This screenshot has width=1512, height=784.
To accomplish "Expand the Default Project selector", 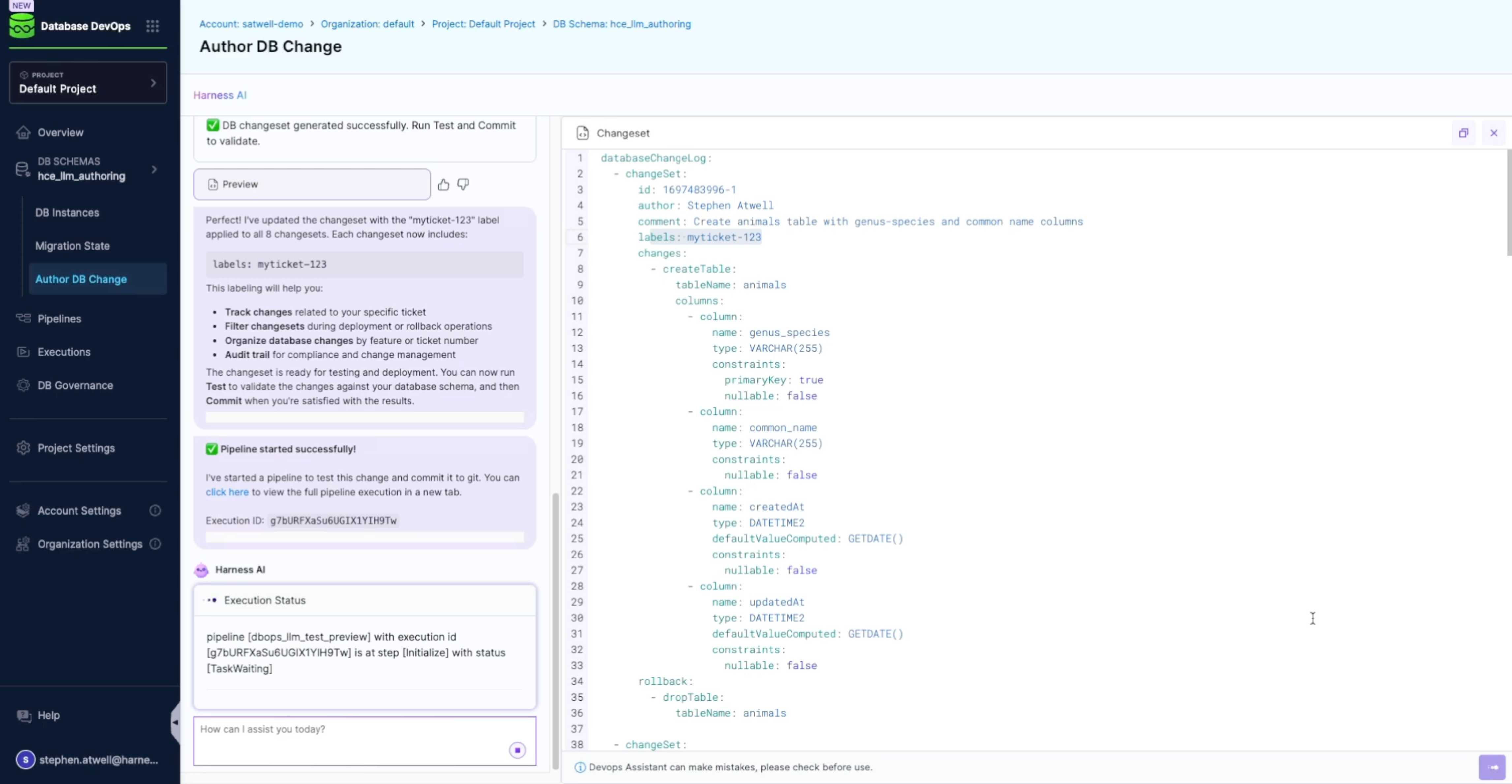I will coord(88,83).
